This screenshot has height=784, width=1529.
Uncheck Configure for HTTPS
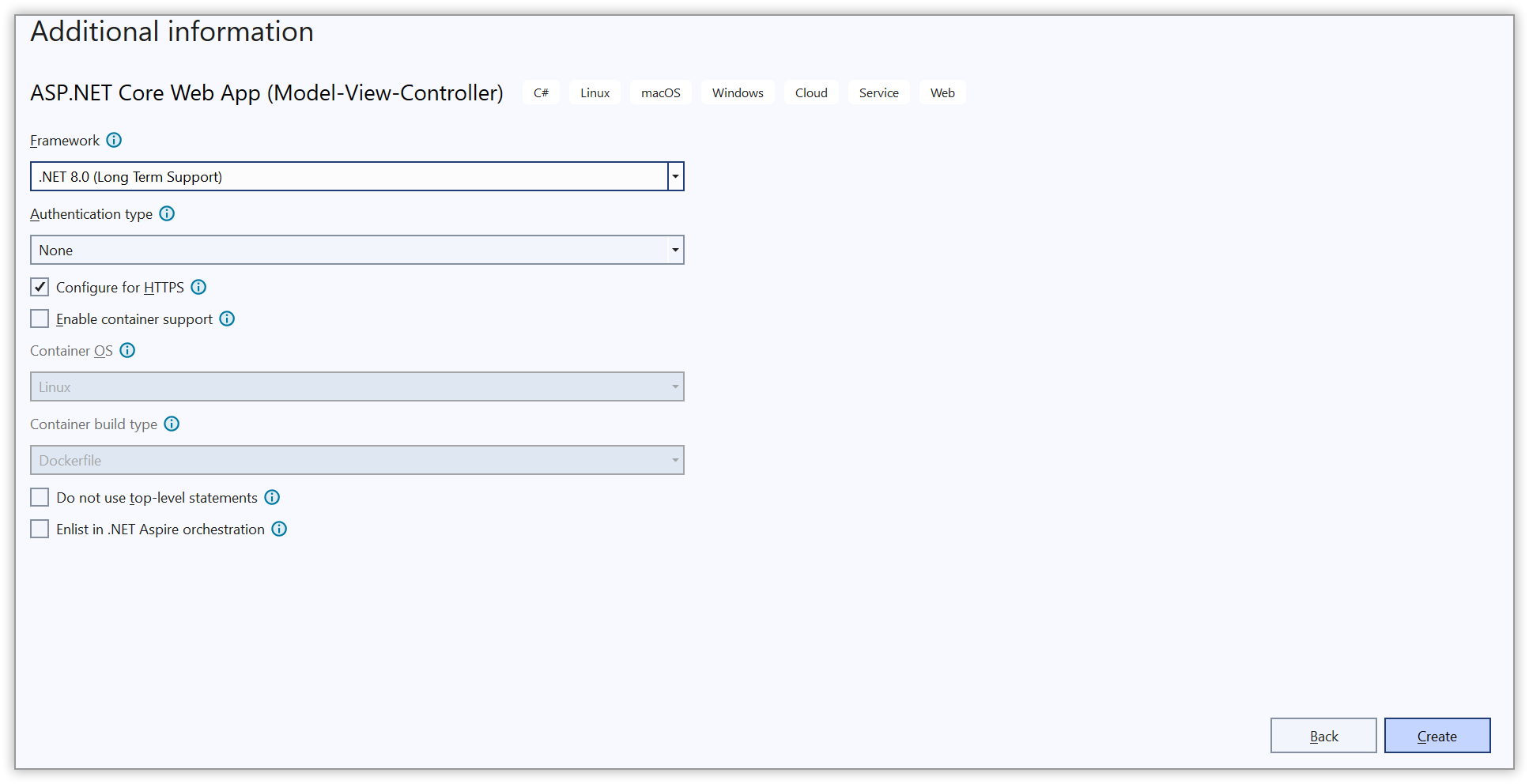40,287
